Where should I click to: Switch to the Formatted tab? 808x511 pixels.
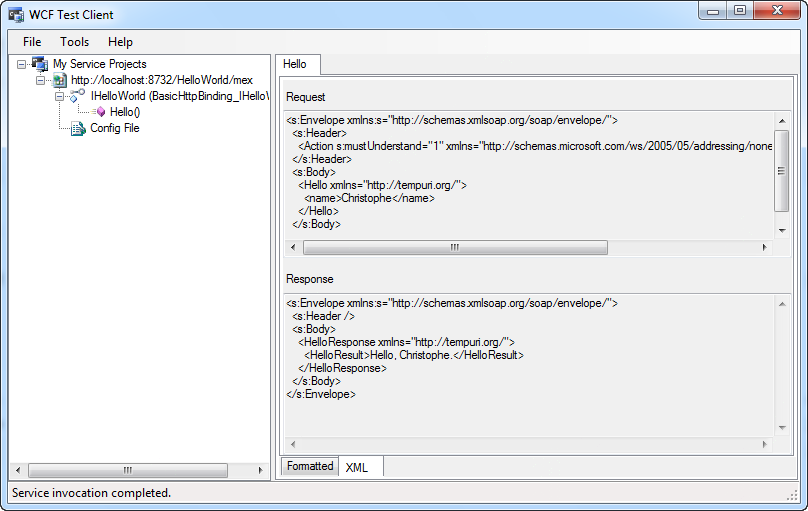click(x=310, y=466)
